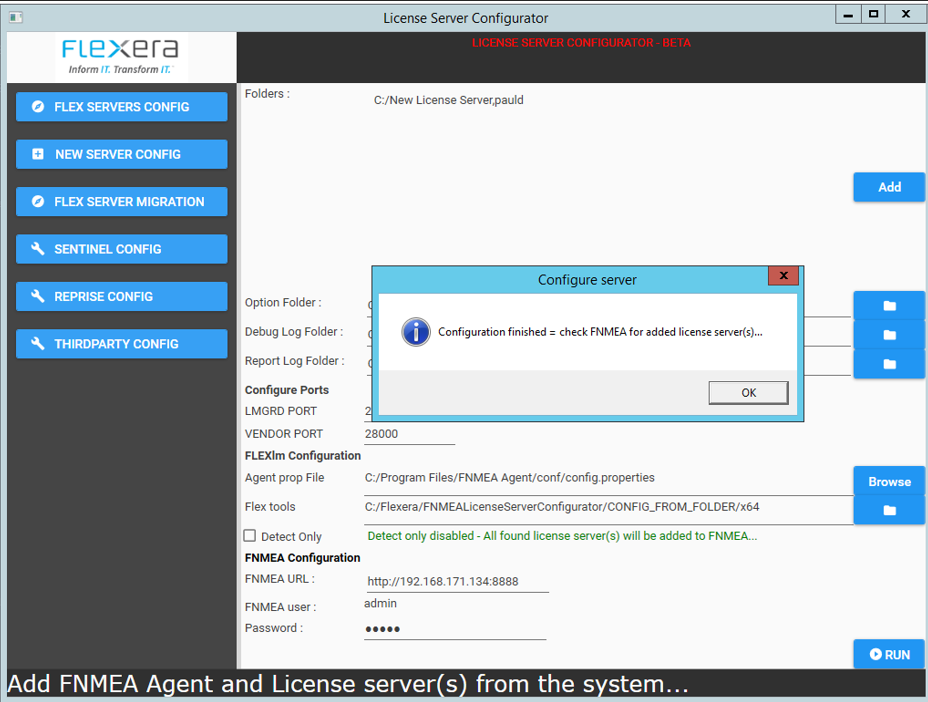Click the plus icon on NEW SERVER CONFIG
The image size is (928, 702).
pyautogui.click(x=38, y=154)
